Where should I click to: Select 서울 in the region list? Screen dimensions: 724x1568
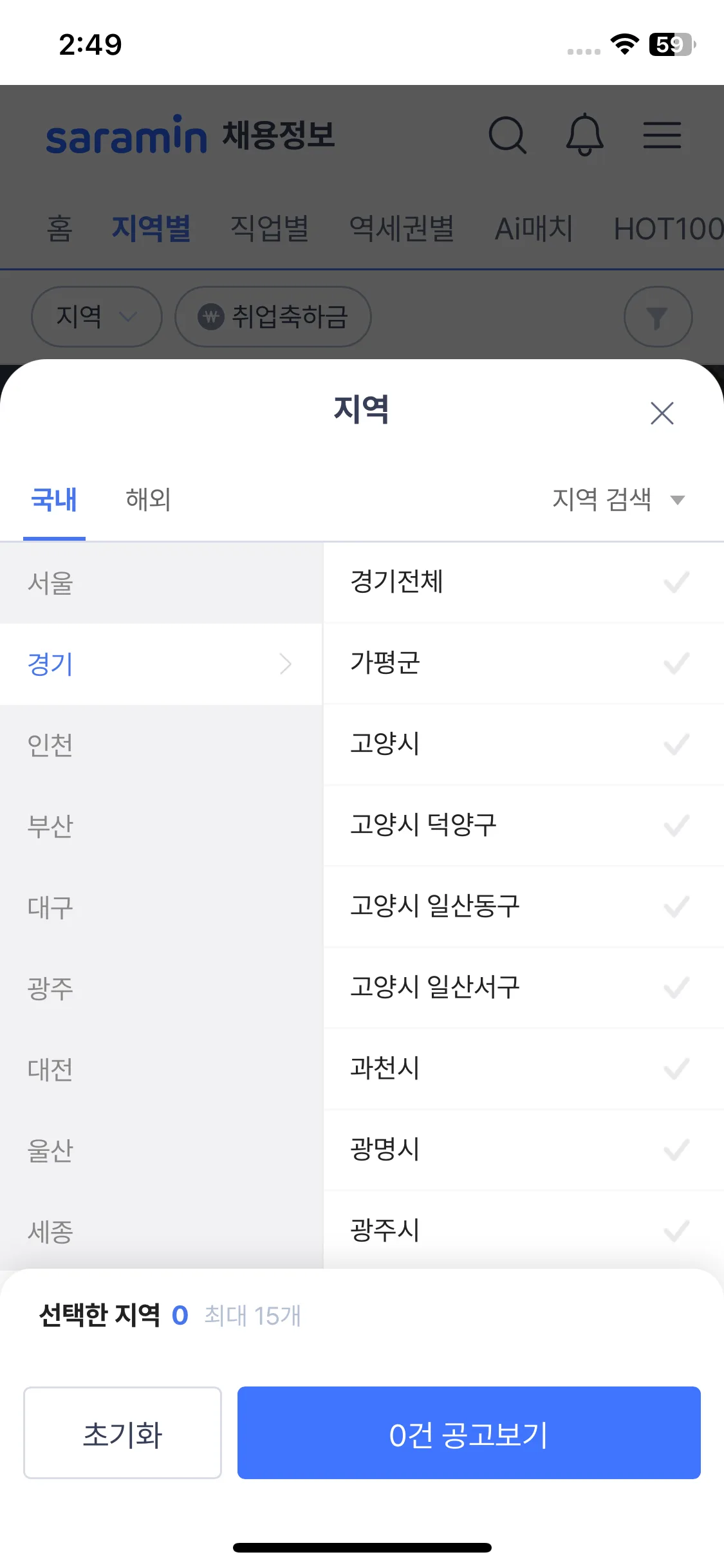[50, 583]
